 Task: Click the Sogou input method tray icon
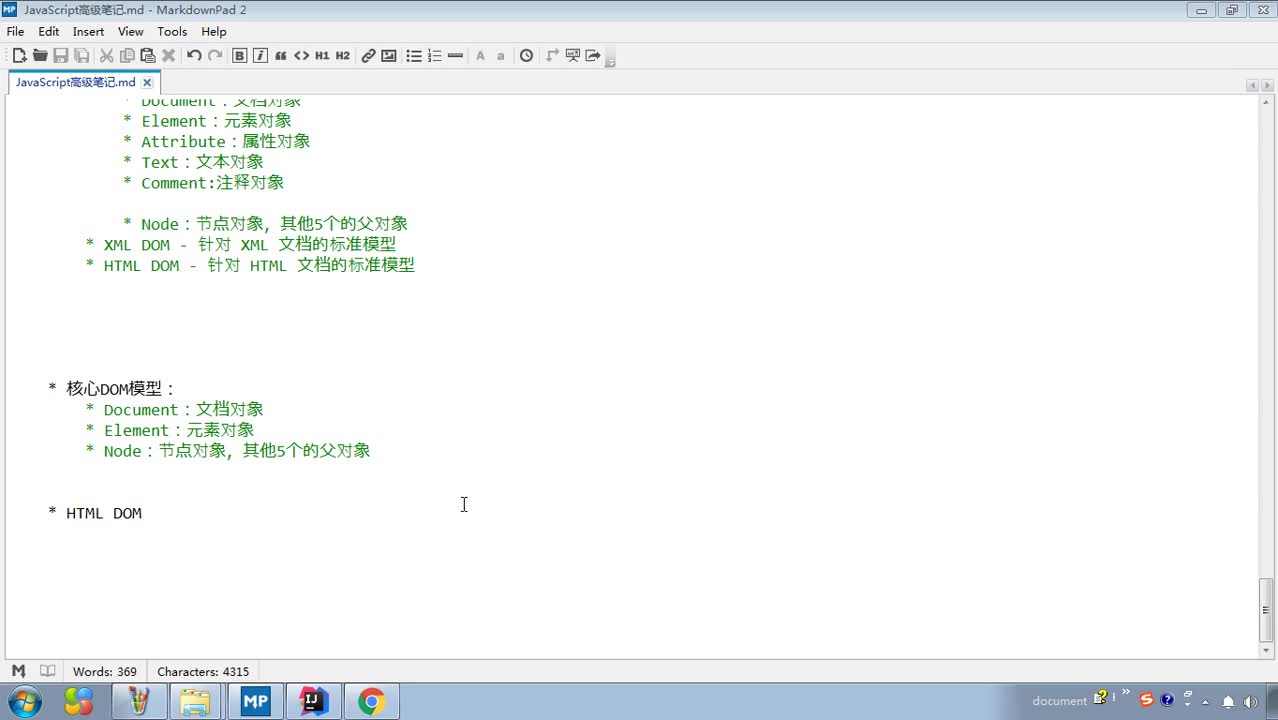point(1146,700)
